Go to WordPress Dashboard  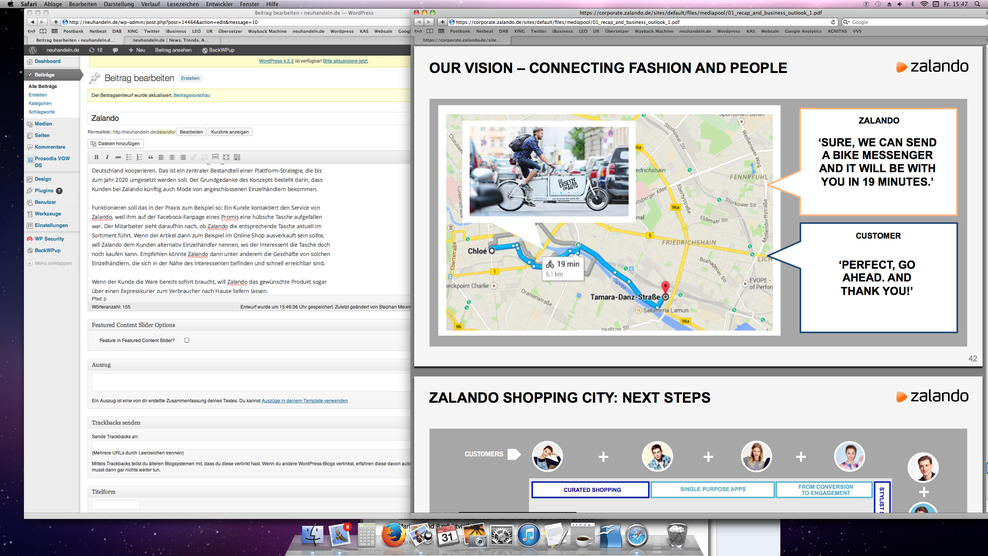pos(47,61)
